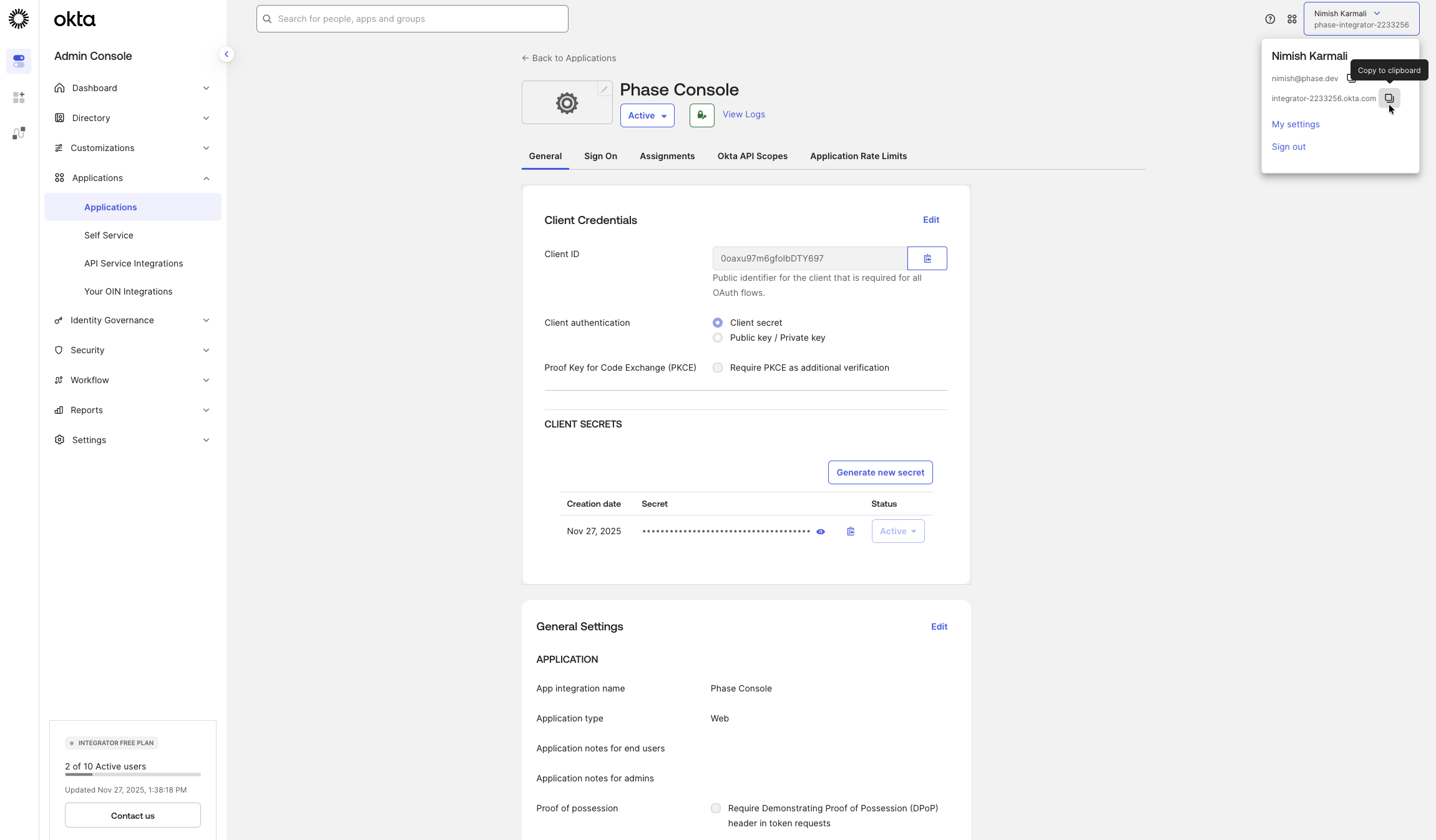The width and height of the screenshot is (1436, 840).
Task: Edit the General Settings section
Action: (x=939, y=627)
